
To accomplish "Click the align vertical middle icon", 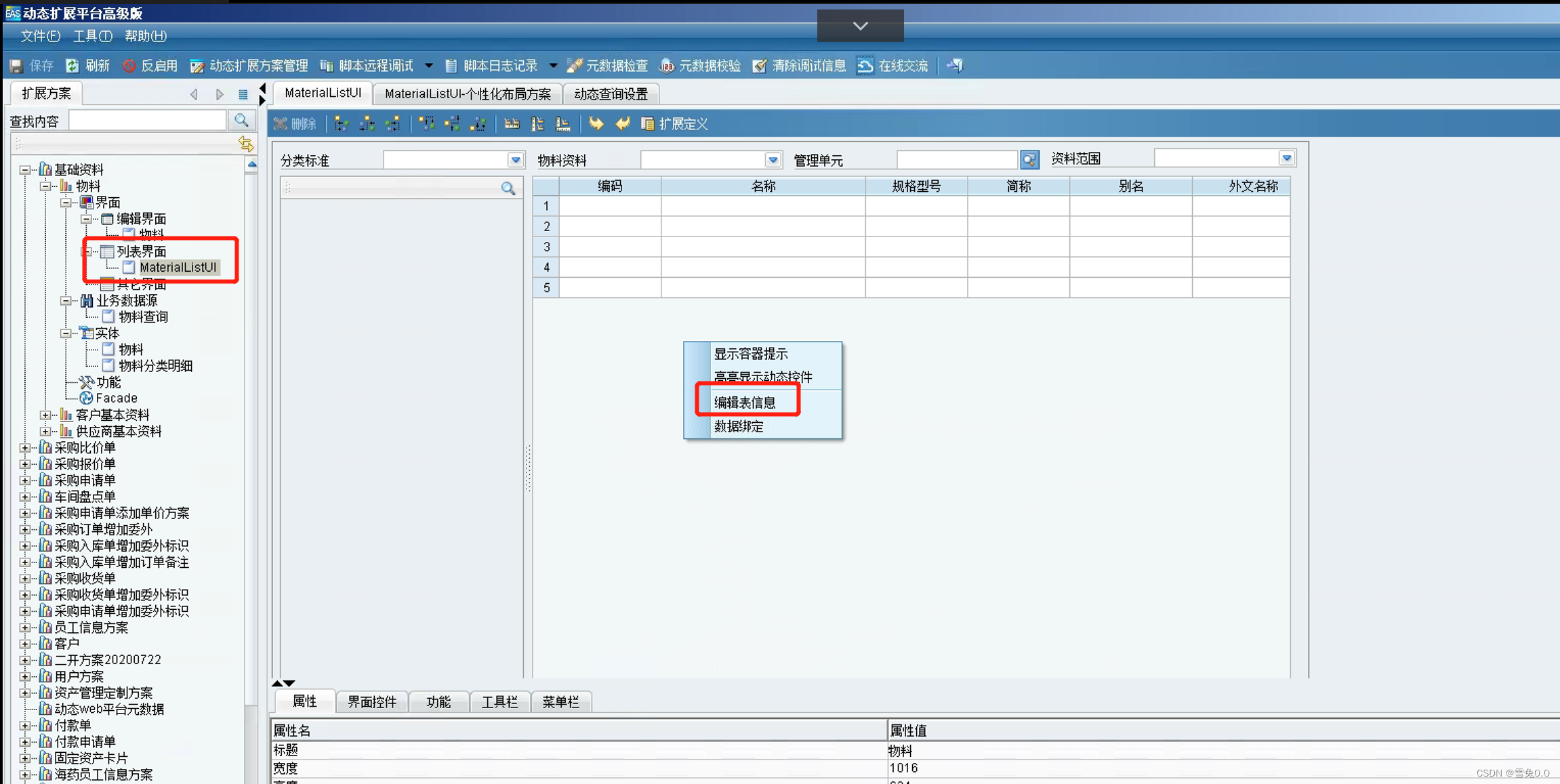I will coord(453,124).
